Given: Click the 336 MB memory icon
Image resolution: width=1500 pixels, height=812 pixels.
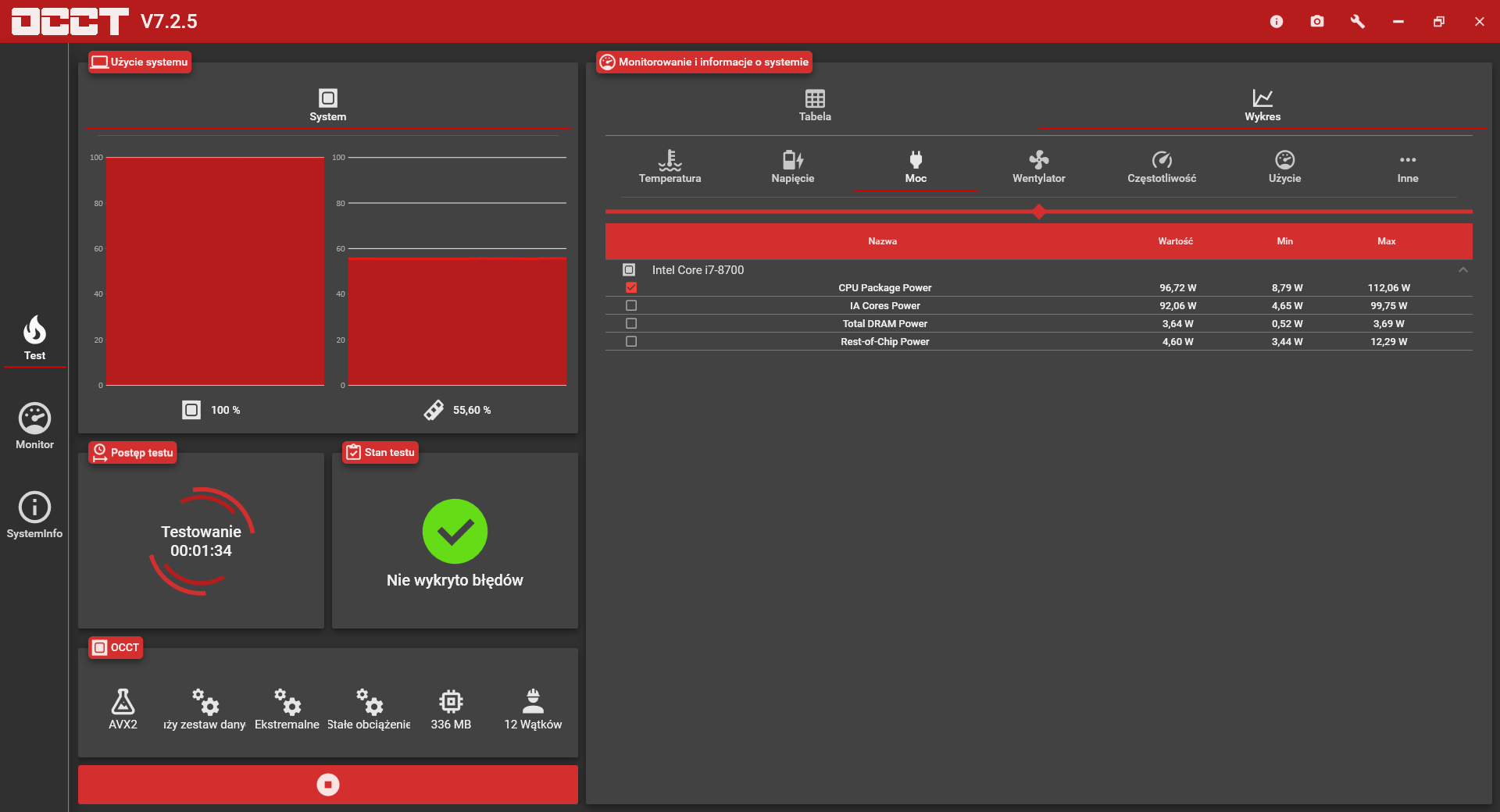Looking at the screenshot, I should coord(451,701).
